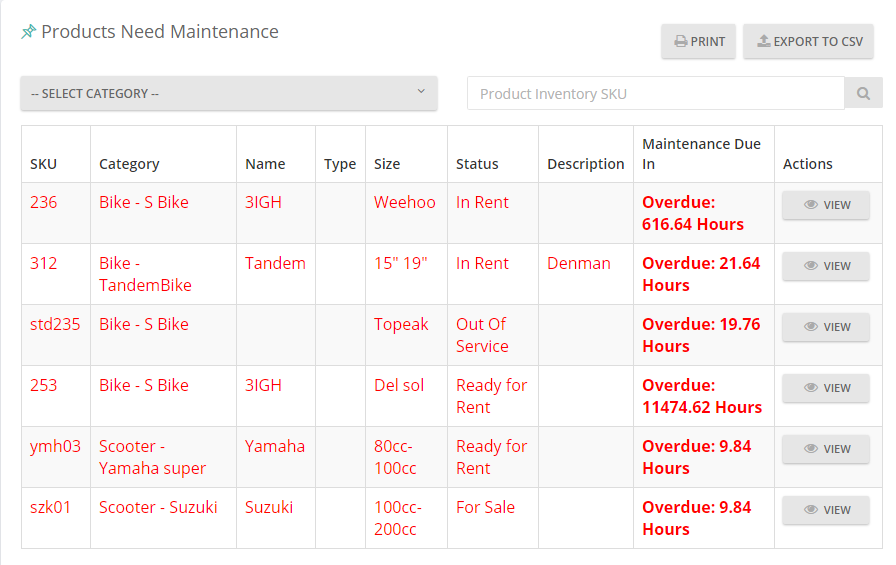This screenshot has width=896, height=565.
Task: Focus the Product Inventory SKU search field
Action: [x=655, y=93]
